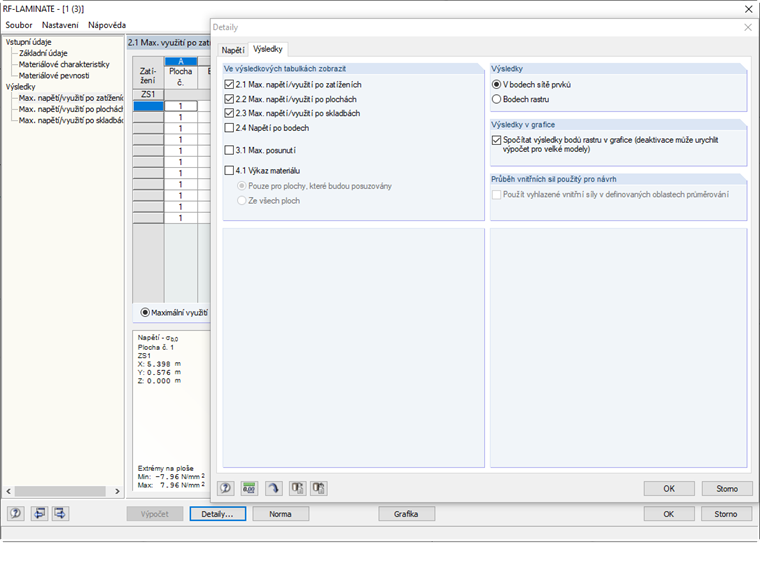Open Max. napětí/využití po zatíženích tree item
The image size is (760, 570).
tap(71, 98)
